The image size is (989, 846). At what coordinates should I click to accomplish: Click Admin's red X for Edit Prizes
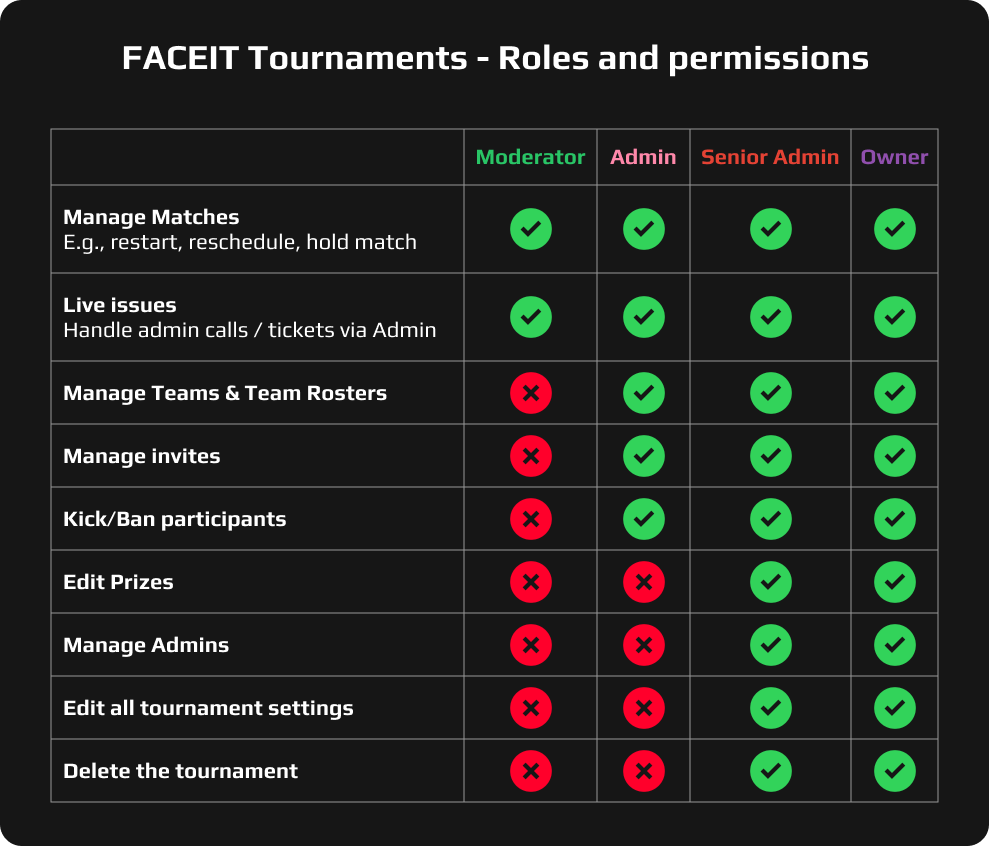(x=643, y=582)
